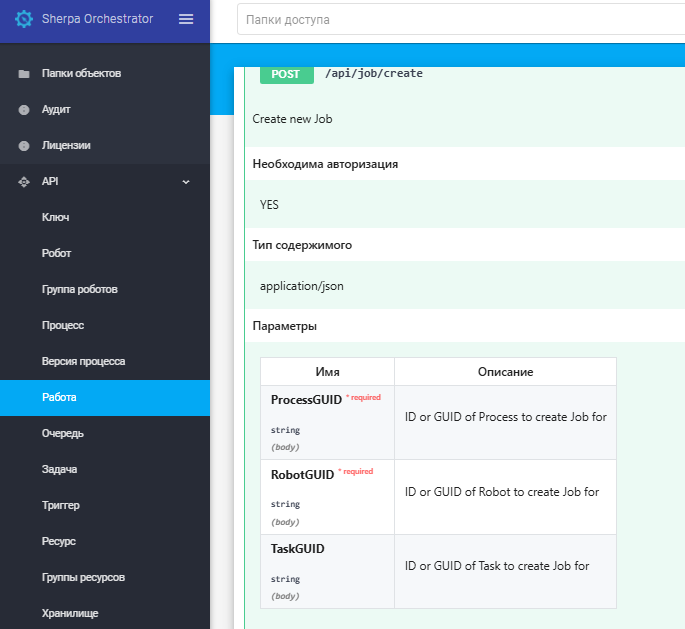Navigate to the Триггер section
The image size is (685, 629).
point(61,505)
